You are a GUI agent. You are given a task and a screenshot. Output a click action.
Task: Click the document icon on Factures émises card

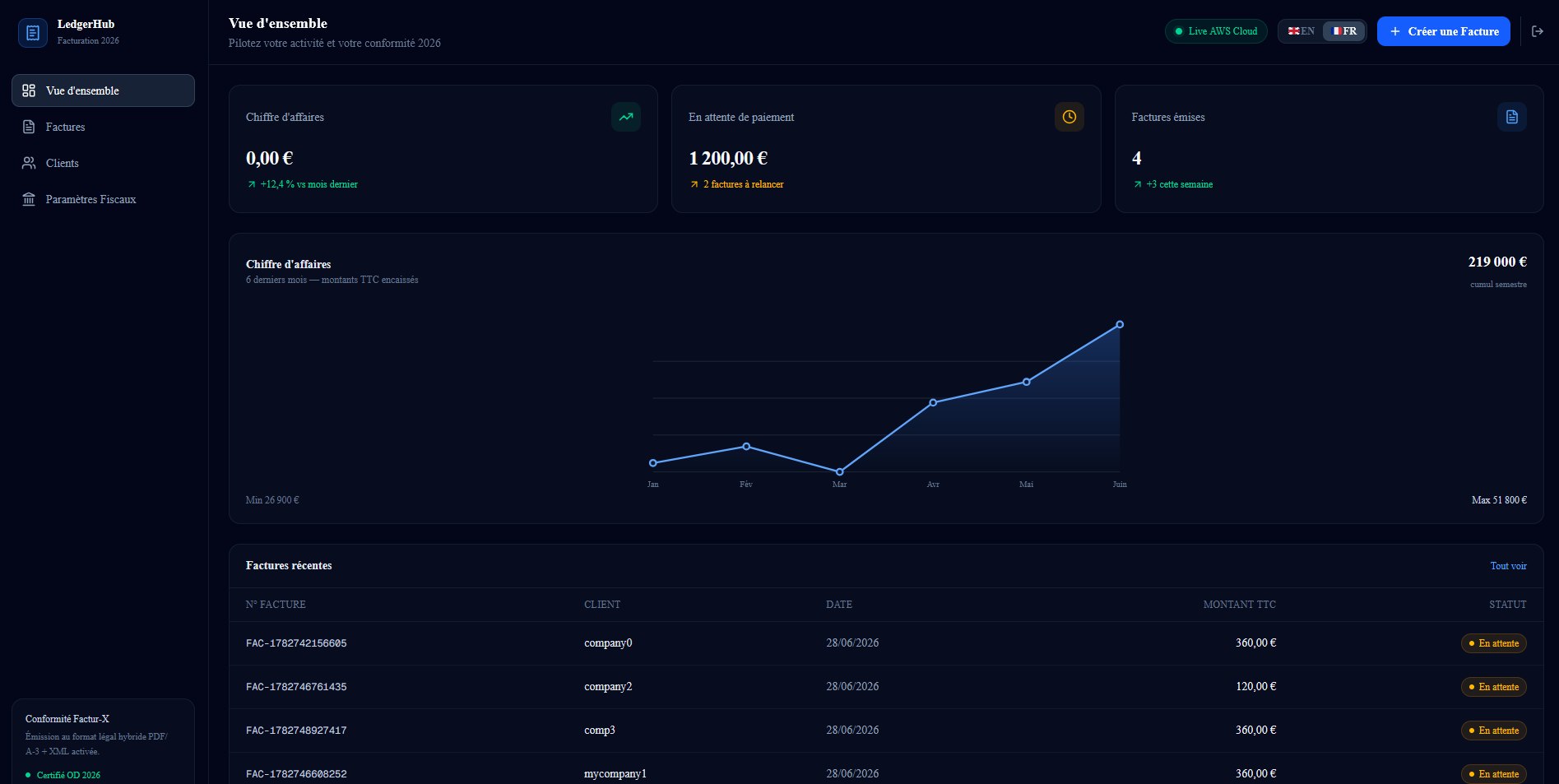click(1512, 117)
